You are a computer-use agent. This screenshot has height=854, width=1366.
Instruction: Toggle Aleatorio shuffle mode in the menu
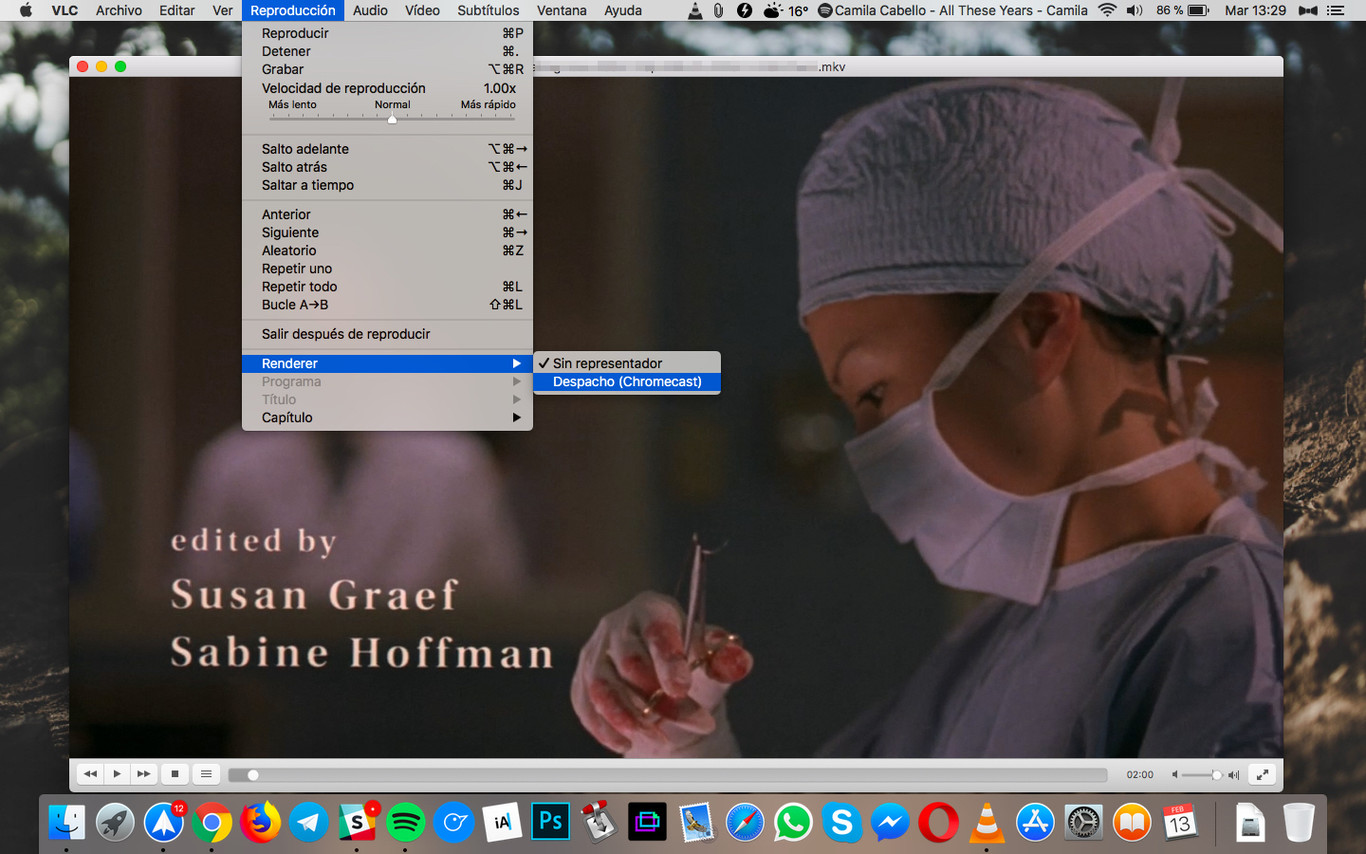(289, 251)
